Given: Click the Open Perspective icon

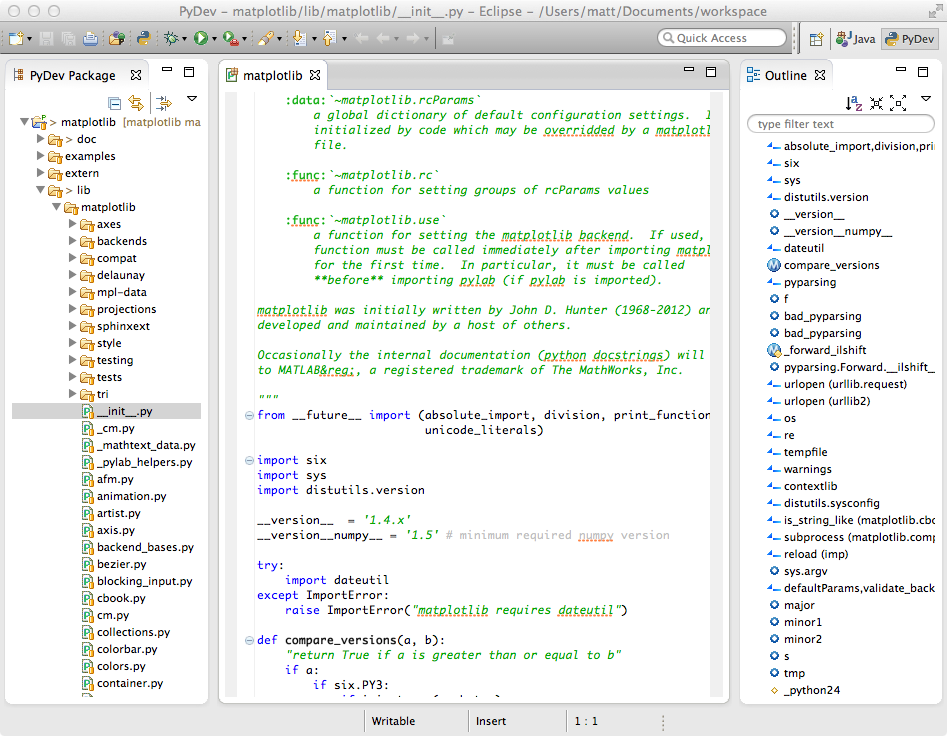Looking at the screenshot, I should pos(816,39).
